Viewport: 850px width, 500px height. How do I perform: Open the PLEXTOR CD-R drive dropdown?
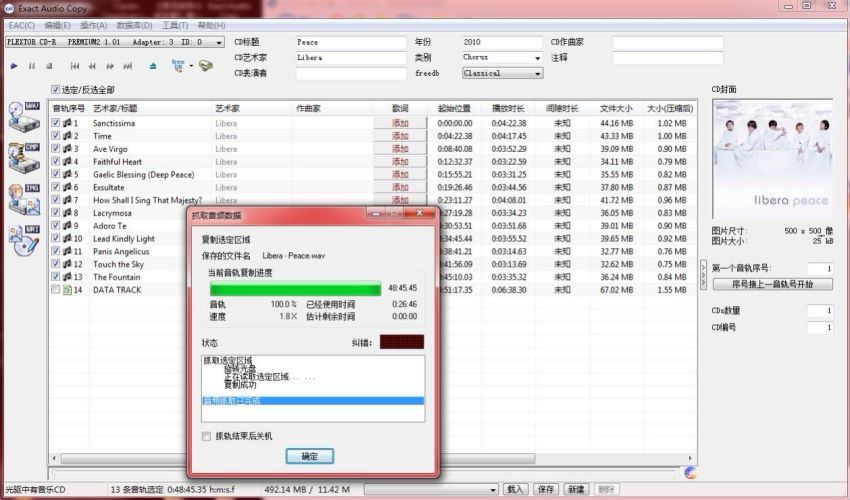pos(219,42)
